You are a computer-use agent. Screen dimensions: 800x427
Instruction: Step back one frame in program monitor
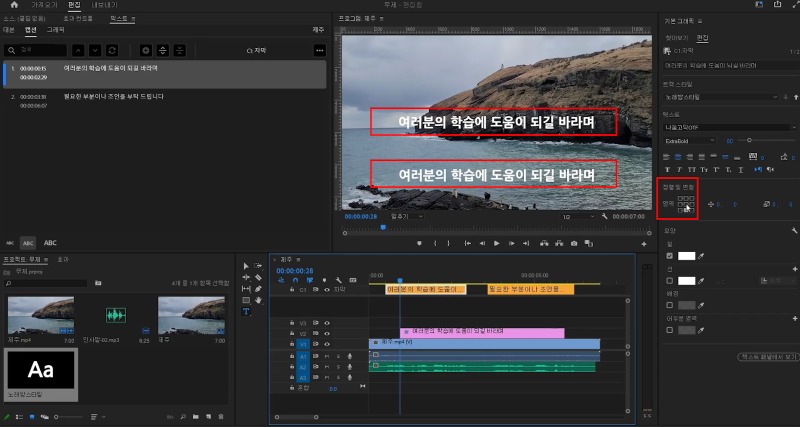click(482, 243)
